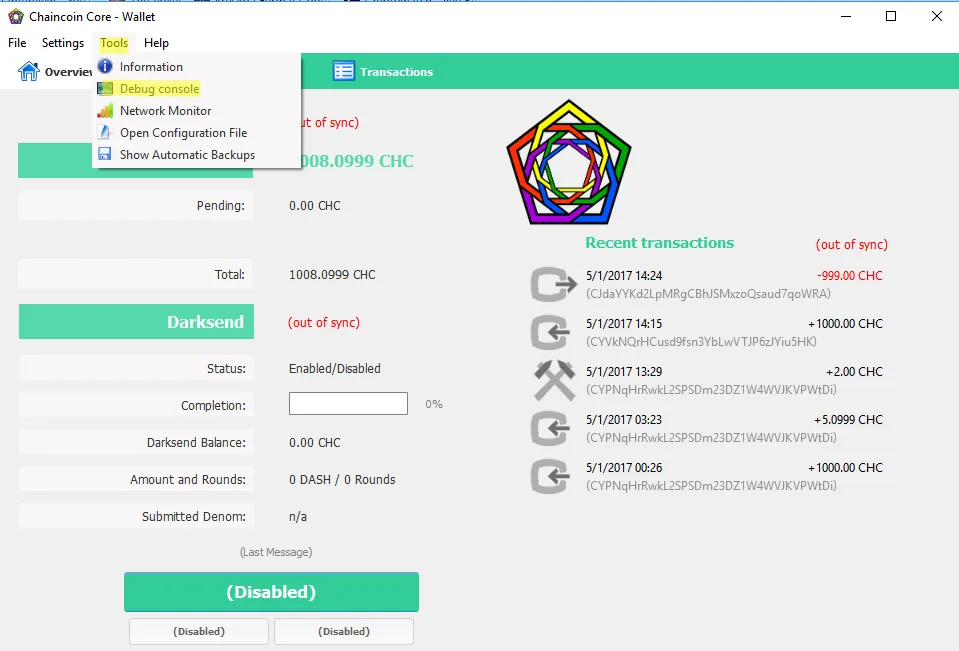Open the Debug console entry
This screenshot has height=651, width=959.
coord(196,89)
